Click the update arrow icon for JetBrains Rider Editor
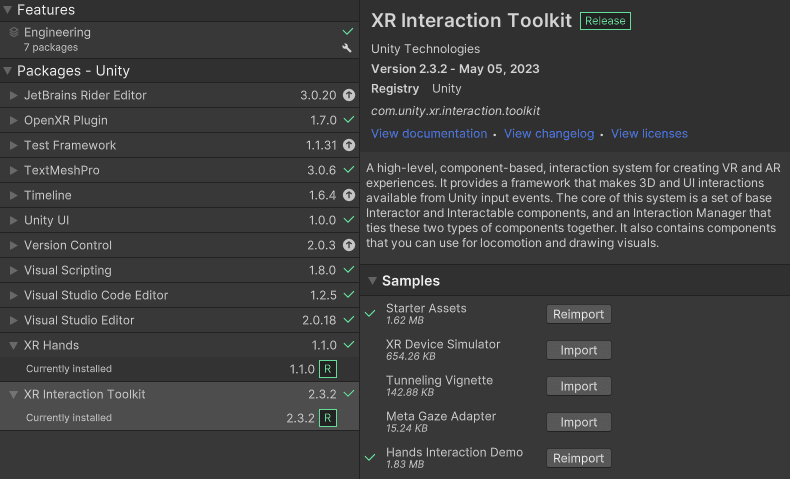Viewport: 790px width, 479px height. 348,96
